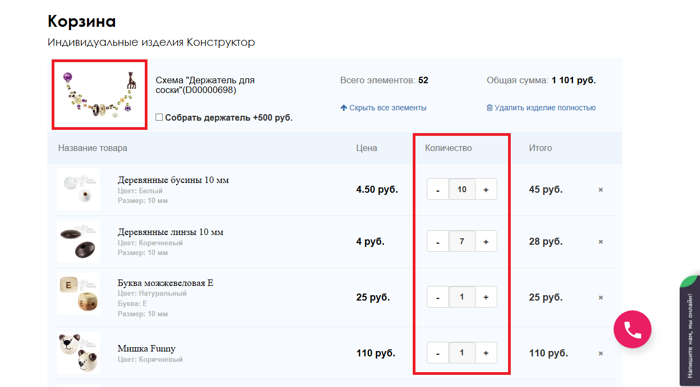Open the Деревянные бусины 10 мм product link
The image size is (700, 387).
click(173, 180)
